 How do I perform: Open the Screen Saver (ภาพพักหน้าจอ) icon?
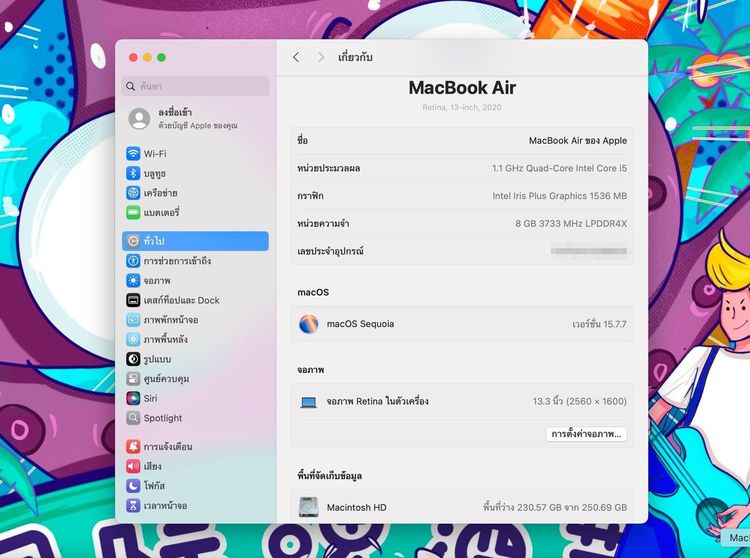[133, 319]
